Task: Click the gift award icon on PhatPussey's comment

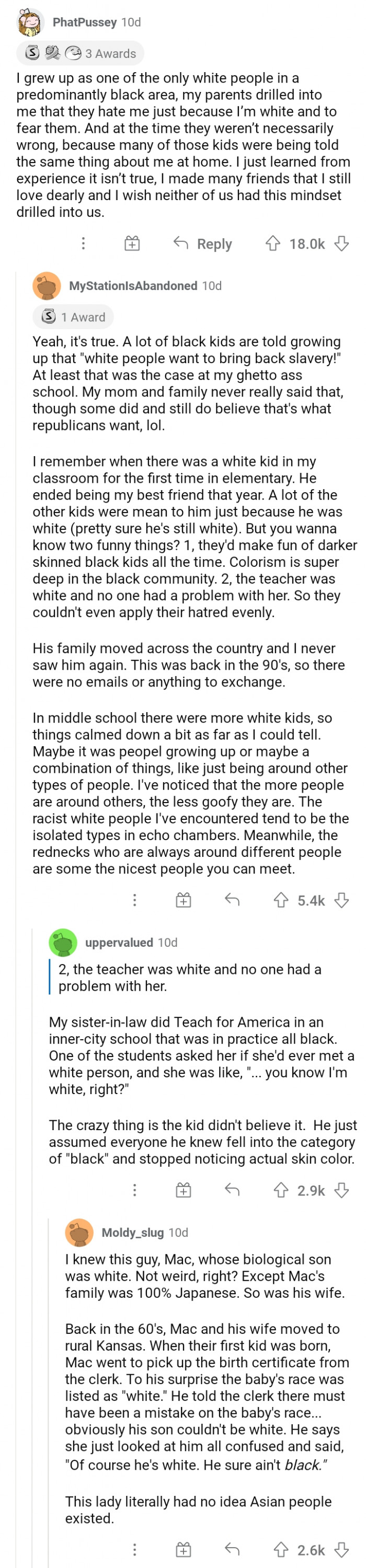Action: pos(132,243)
